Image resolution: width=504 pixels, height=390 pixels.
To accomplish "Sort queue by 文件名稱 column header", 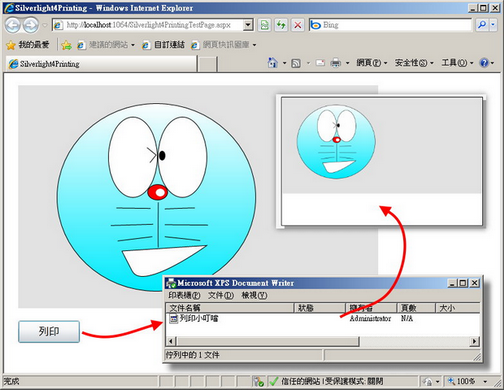I will click(x=230, y=308).
